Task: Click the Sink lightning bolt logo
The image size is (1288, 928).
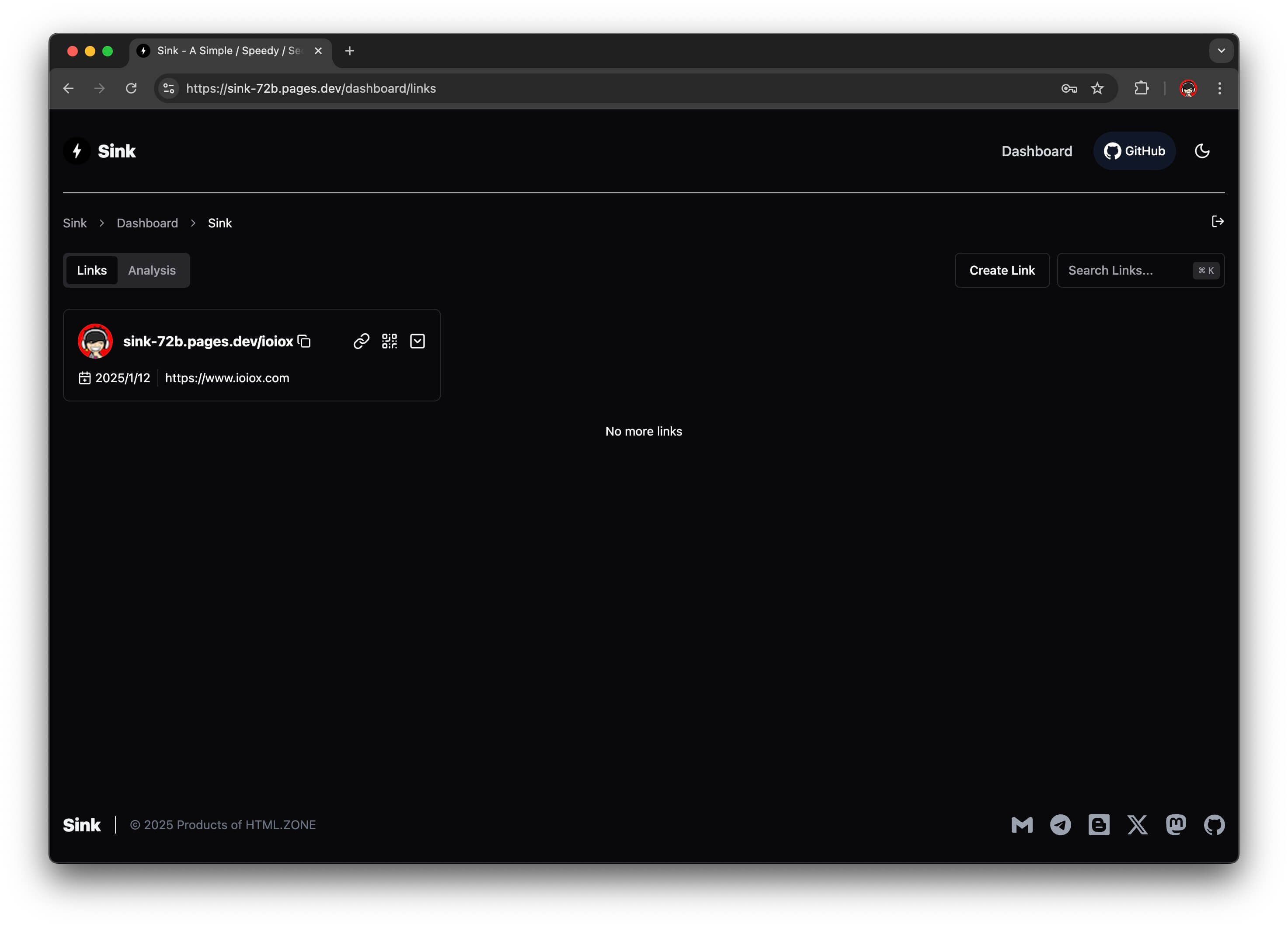Action: pos(77,151)
